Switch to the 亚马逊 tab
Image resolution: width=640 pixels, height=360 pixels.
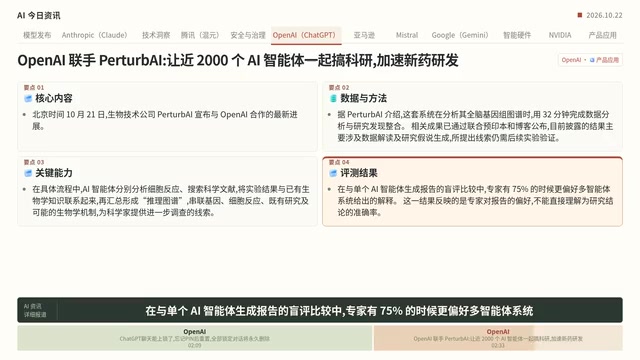(364, 35)
